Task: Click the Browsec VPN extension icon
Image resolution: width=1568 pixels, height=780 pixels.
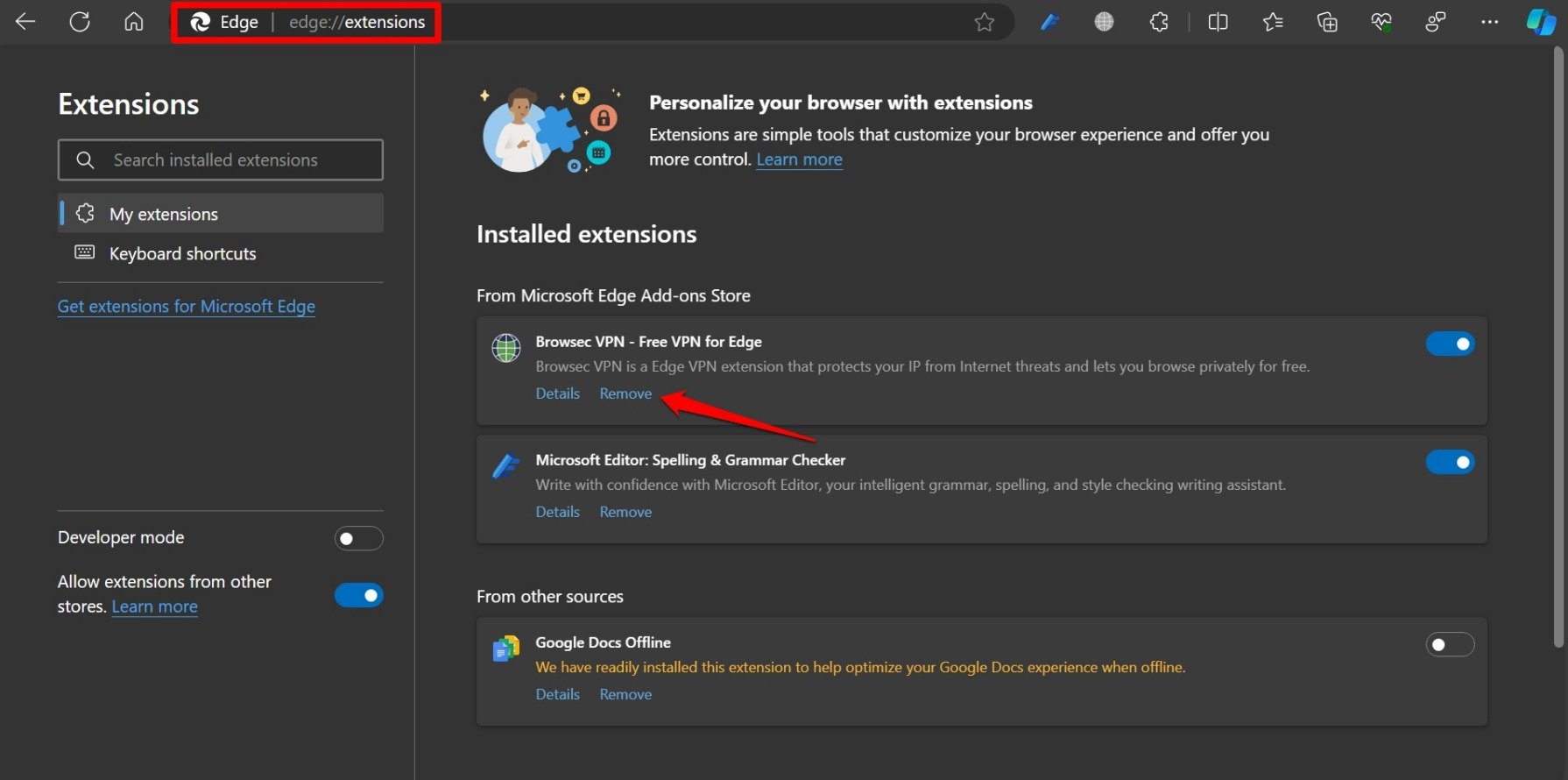Action: click(x=506, y=348)
